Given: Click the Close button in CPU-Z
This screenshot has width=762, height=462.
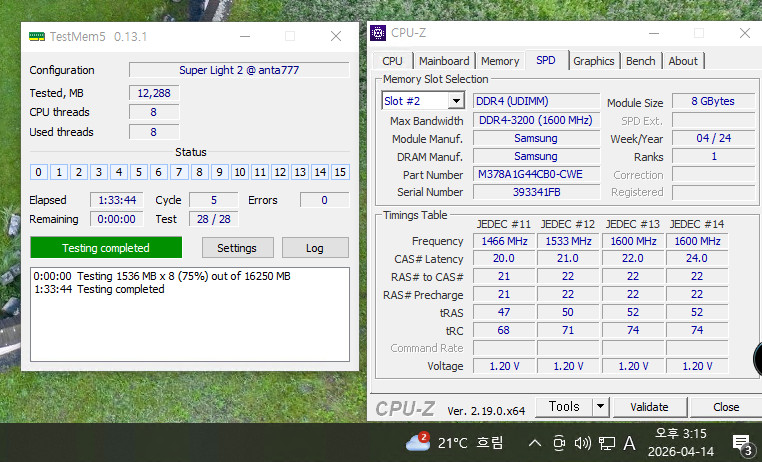Looking at the screenshot, I should (726, 407).
